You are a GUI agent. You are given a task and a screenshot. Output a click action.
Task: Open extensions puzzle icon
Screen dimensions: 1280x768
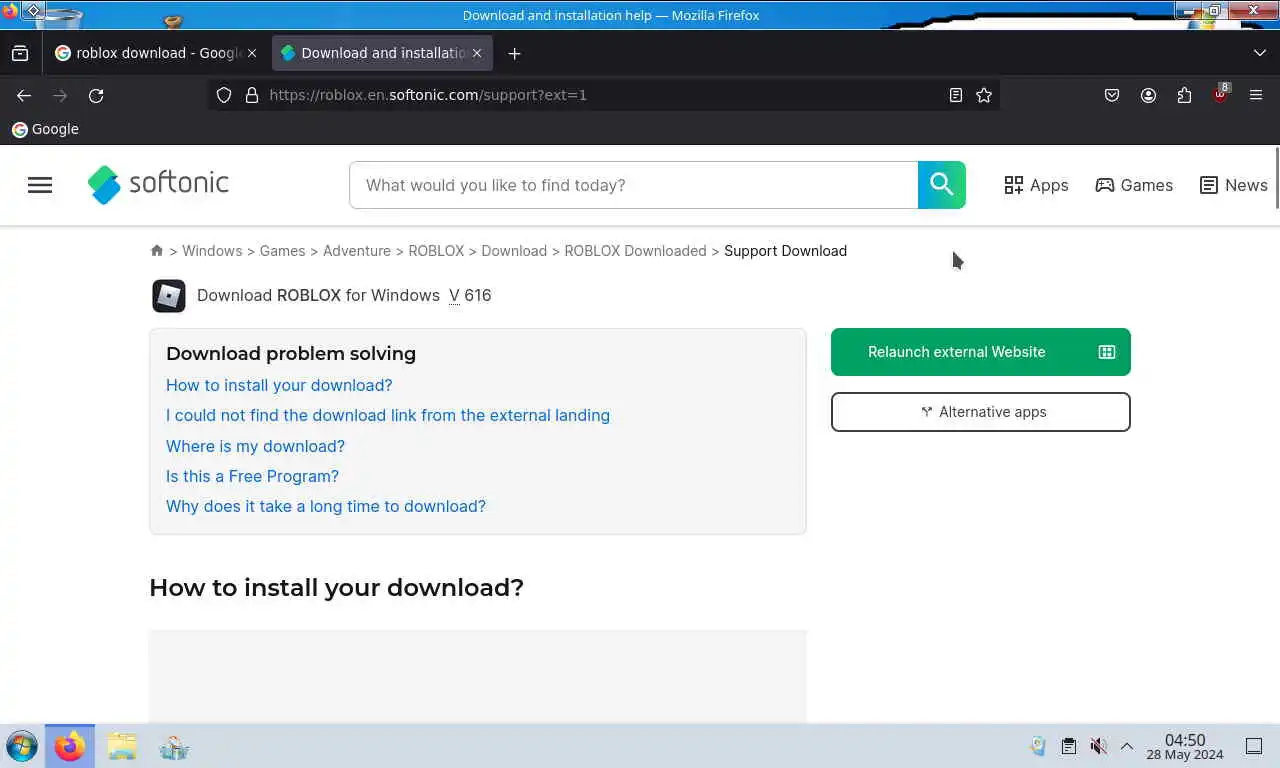(x=1184, y=95)
